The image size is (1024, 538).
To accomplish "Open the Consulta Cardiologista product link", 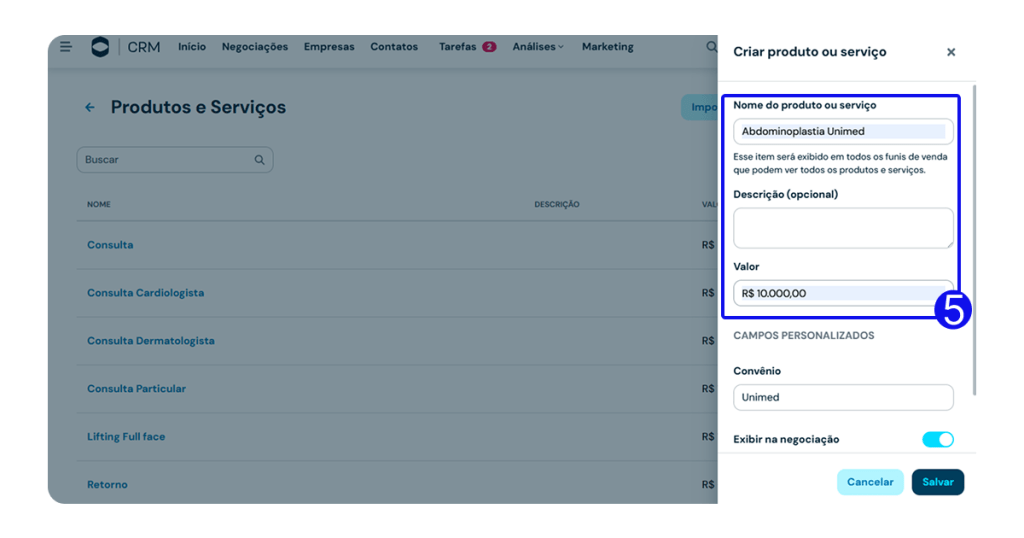I will point(145,293).
